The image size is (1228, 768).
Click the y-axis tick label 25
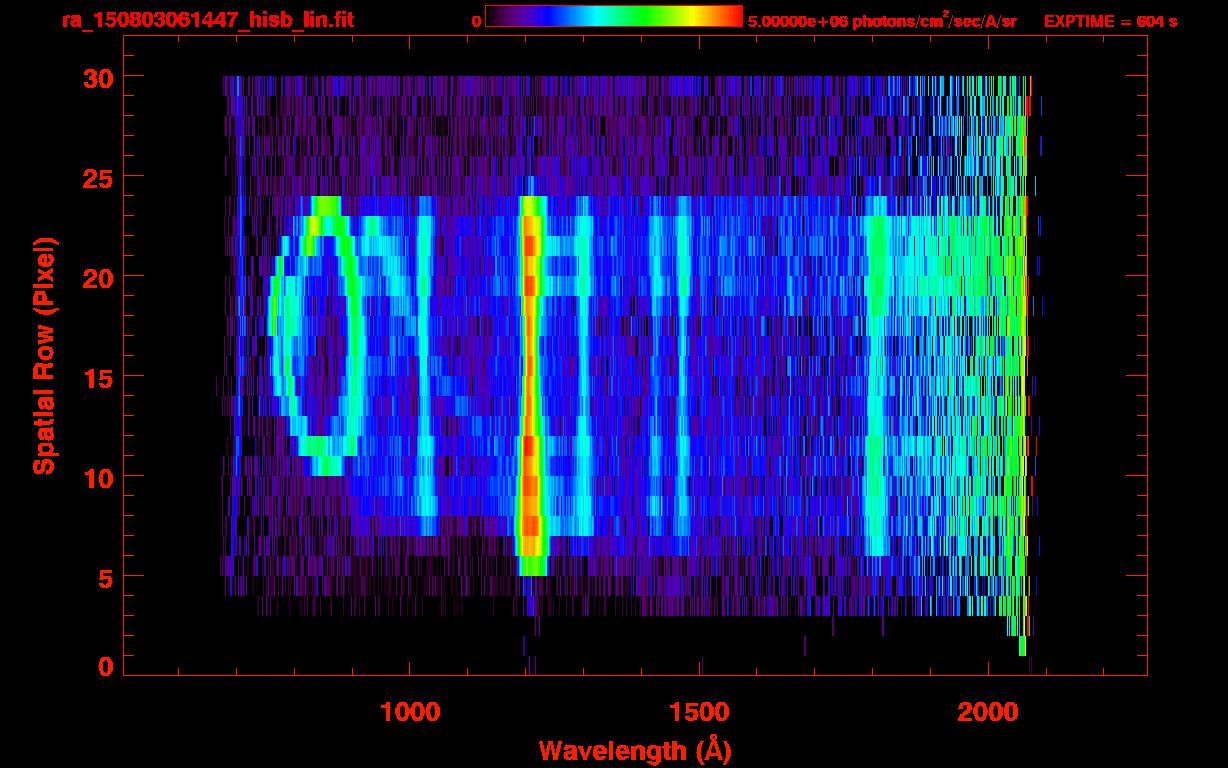click(x=97, y=177)
